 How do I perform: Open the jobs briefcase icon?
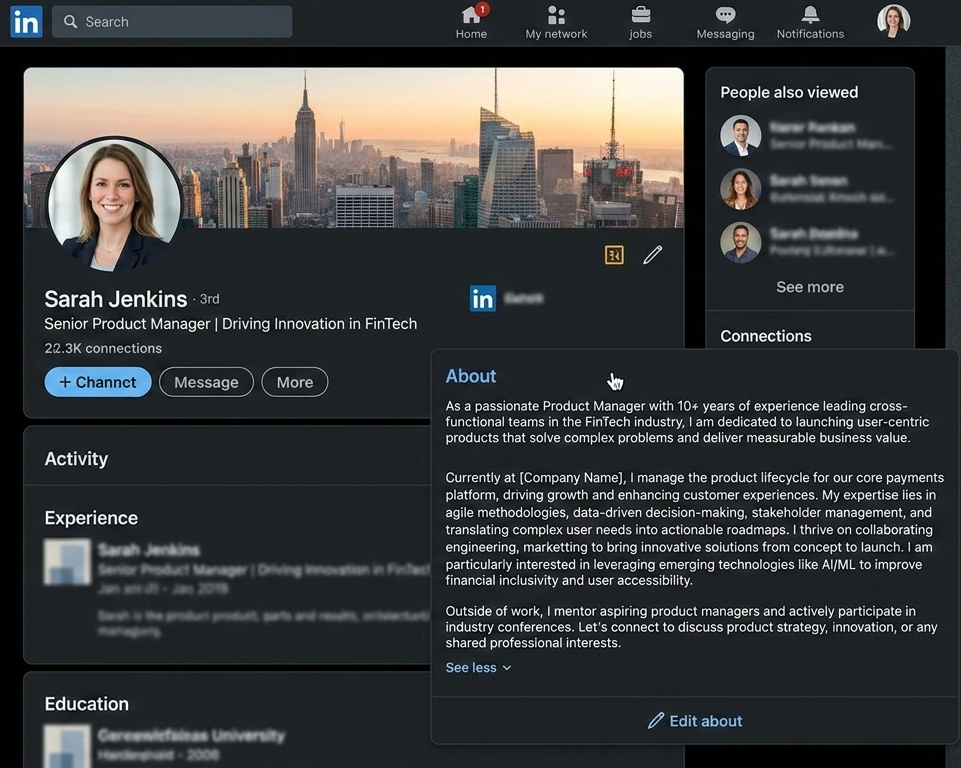click(640, 15)
